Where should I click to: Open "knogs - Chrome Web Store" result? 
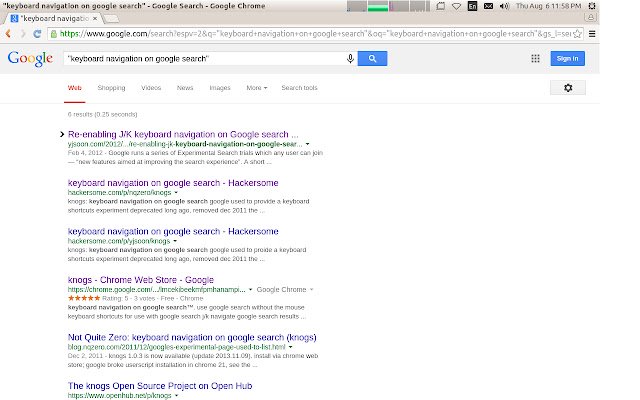(x=141, y=280)
